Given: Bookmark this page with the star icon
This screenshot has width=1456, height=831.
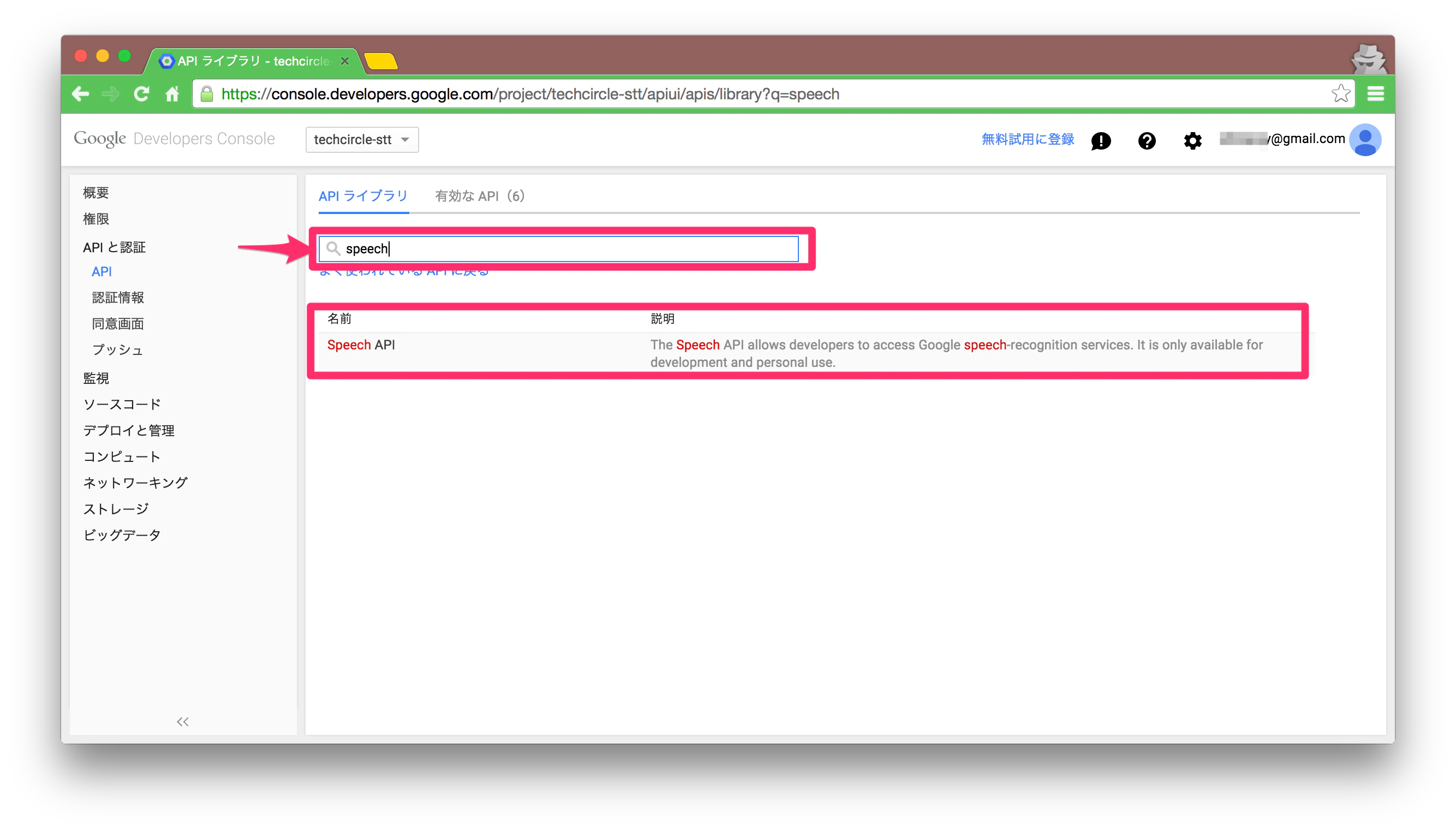Looking at the screenshot, I should (x=1340, y=93).
